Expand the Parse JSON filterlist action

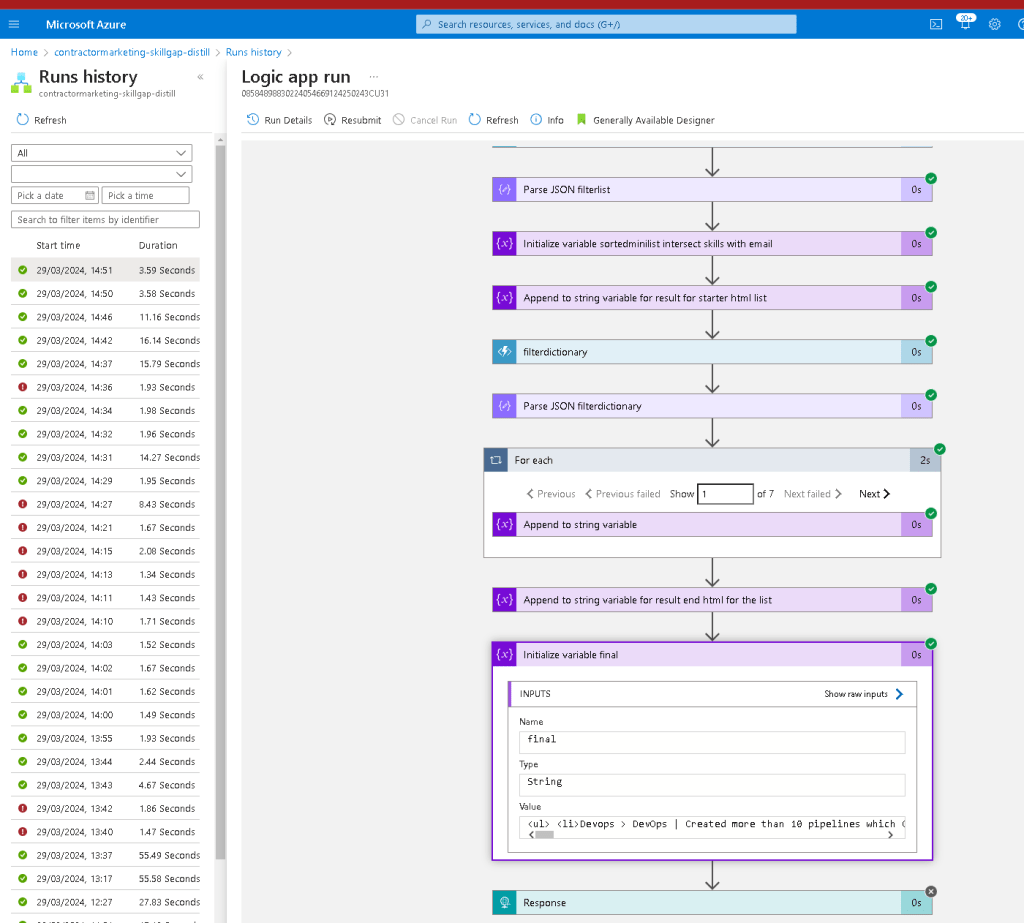pos(712,189)
